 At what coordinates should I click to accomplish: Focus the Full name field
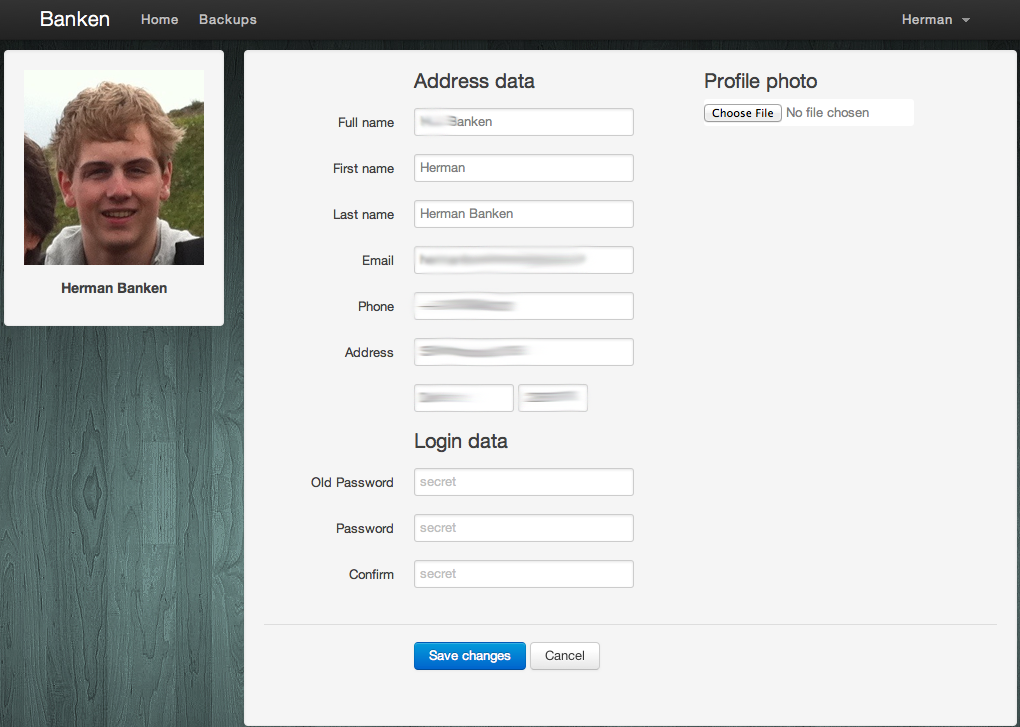[524, 122]
